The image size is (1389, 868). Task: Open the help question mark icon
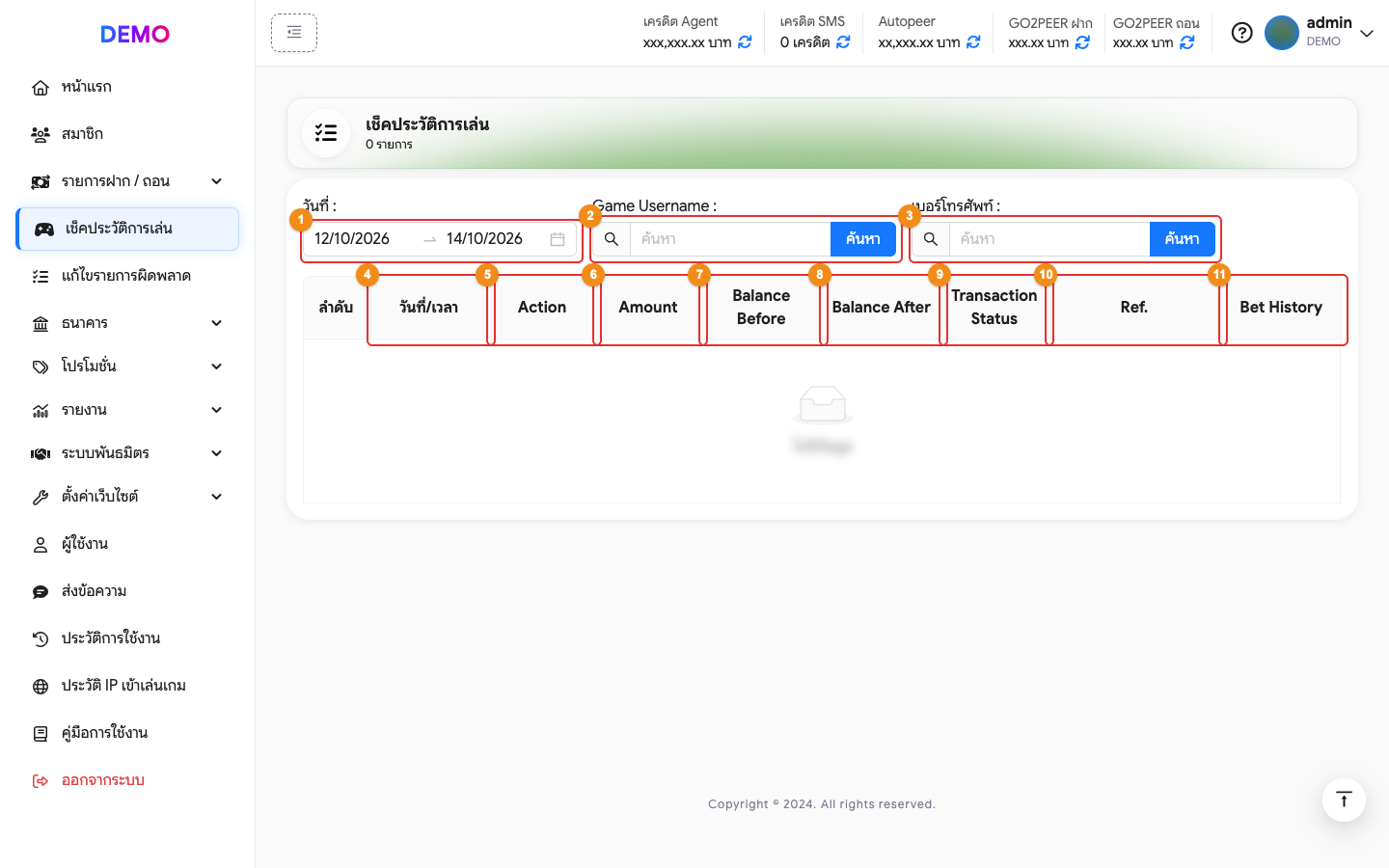pos(1242,33)
